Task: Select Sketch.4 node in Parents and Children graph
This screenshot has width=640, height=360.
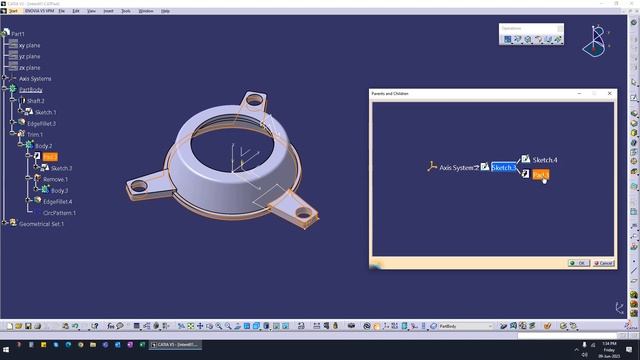Action: pyautogui.click(x=544, y=160)
